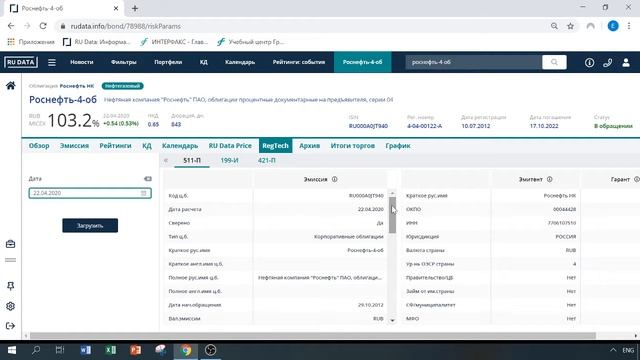The image size is (640, 360).
Task: Open Рейтинги: события in top navigation
Action: [299, 62]
